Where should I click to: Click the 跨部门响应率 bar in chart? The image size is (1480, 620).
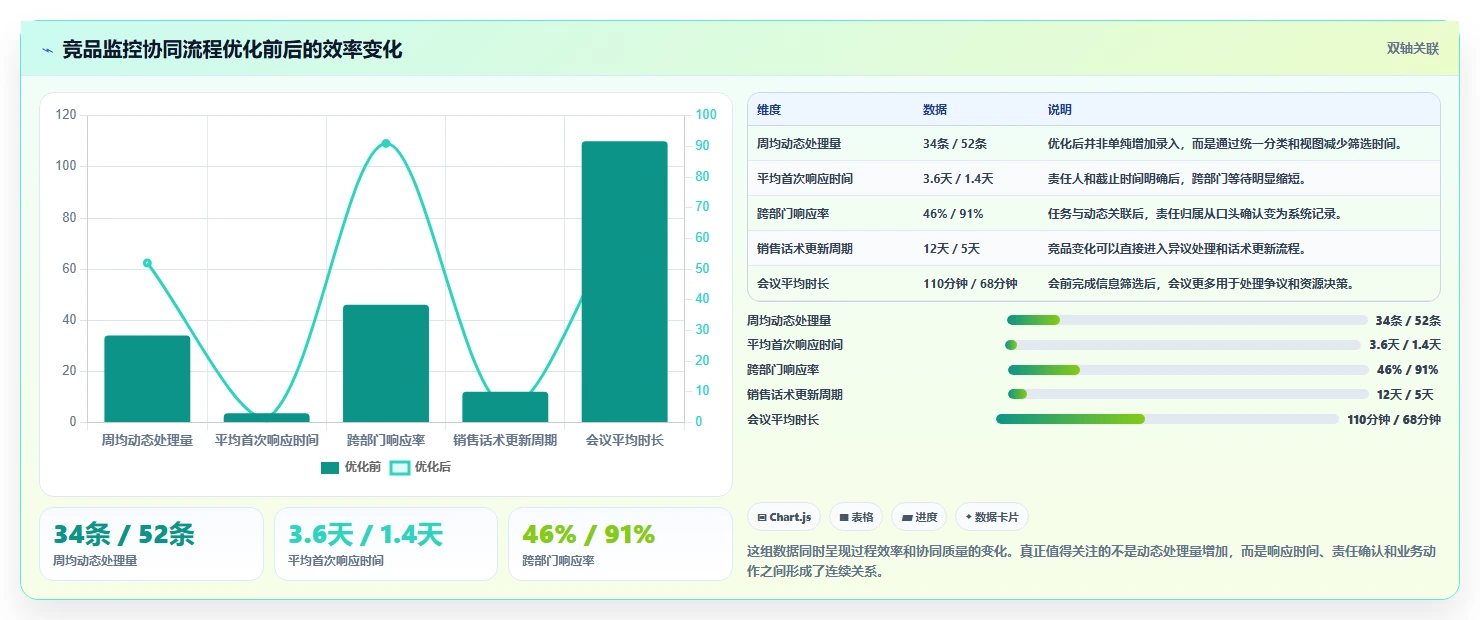[x=386, y=364]
